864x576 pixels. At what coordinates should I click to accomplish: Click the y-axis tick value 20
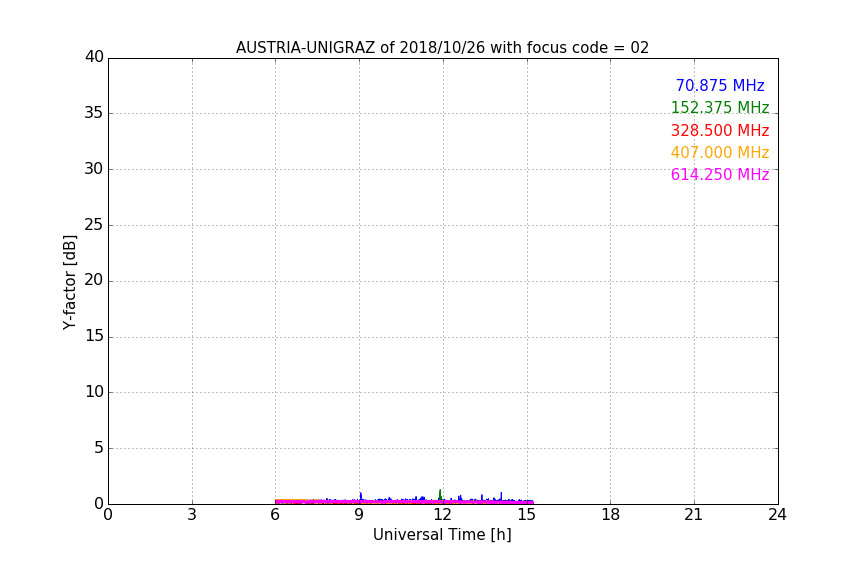click(x=94, y=280)
